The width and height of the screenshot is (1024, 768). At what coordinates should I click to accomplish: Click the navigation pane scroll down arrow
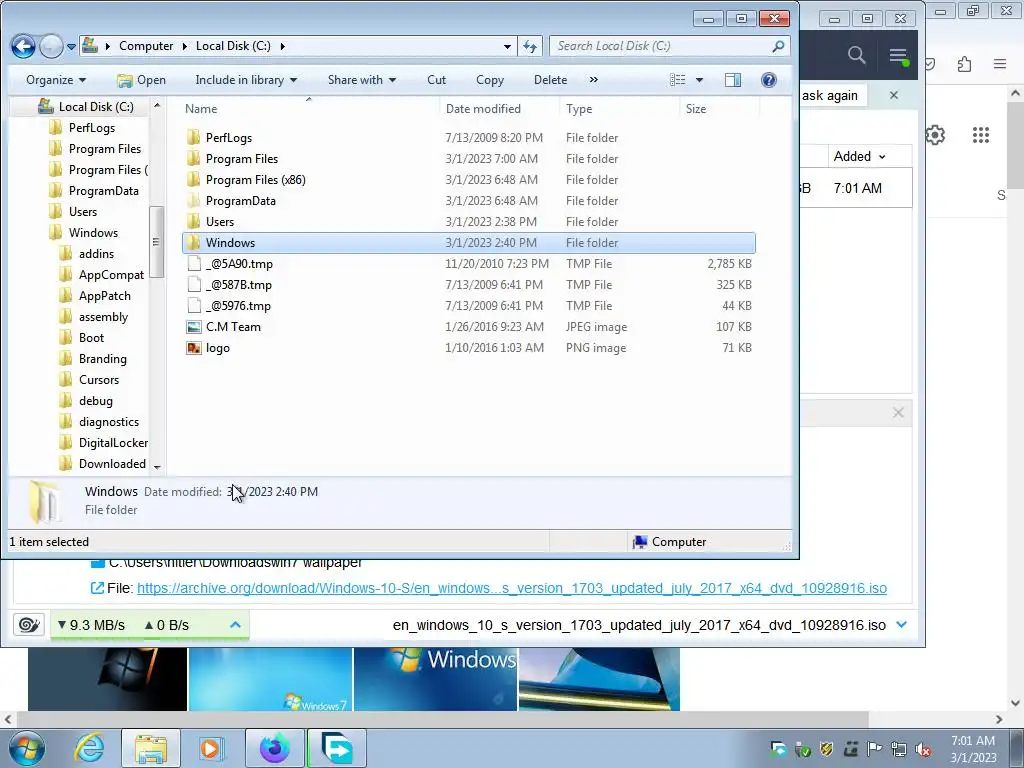[x=157, y=467]
